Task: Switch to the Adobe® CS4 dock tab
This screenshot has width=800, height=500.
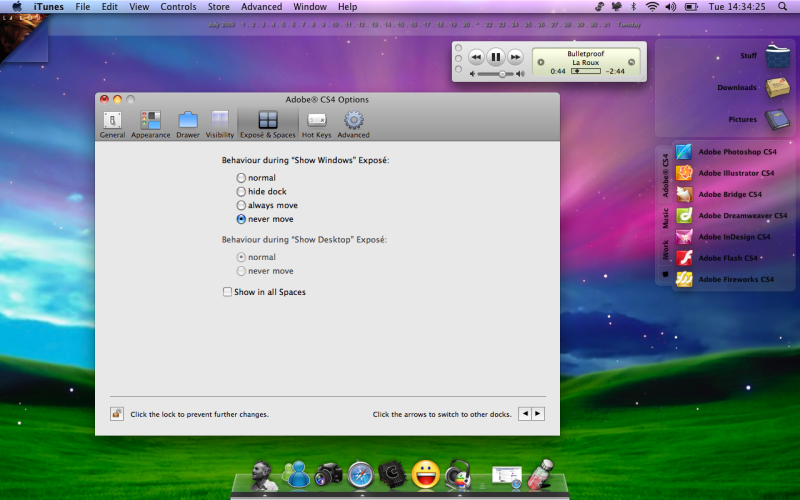Action: pos(665,175)
